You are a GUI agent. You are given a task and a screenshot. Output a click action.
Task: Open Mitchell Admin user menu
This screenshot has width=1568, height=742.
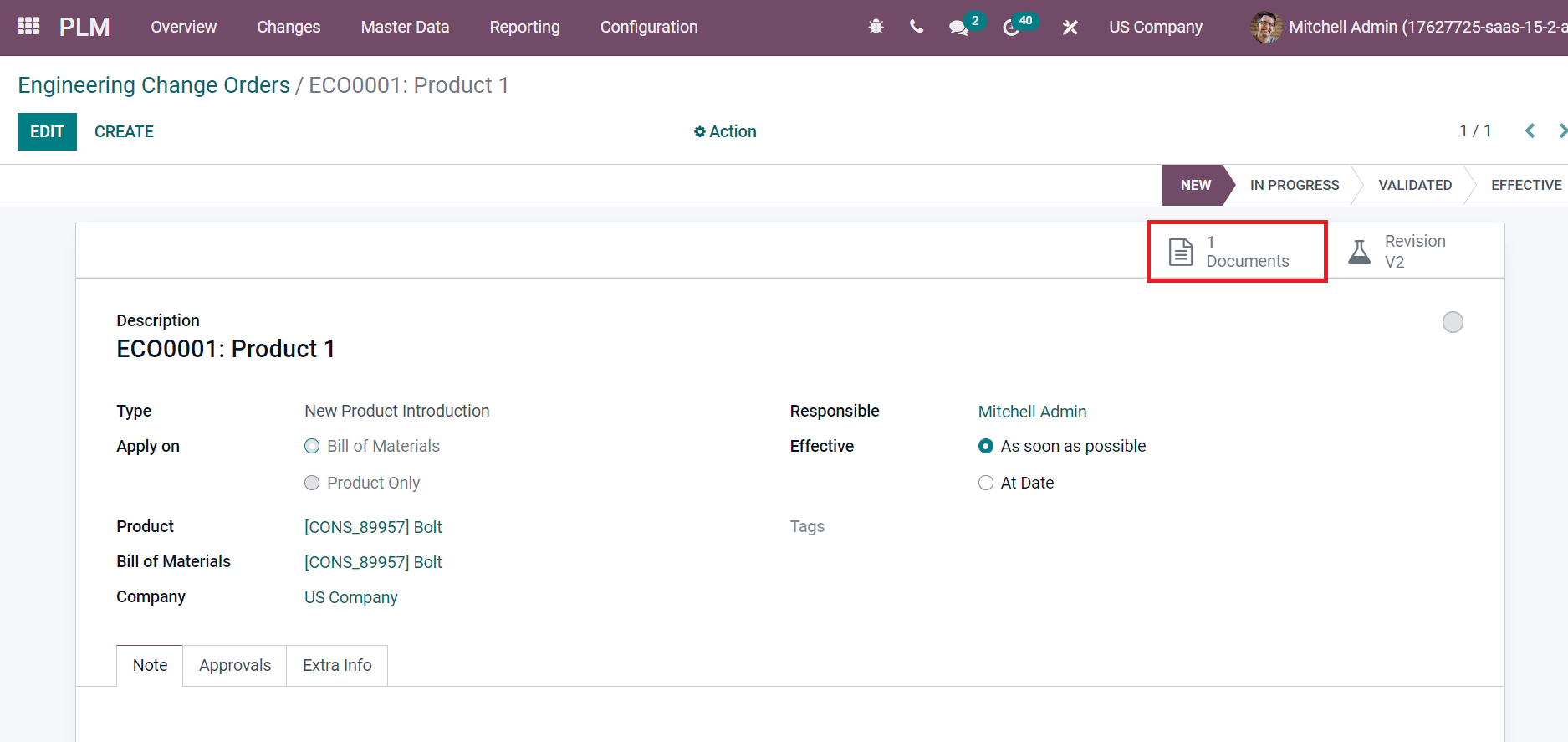(1408, 27)
